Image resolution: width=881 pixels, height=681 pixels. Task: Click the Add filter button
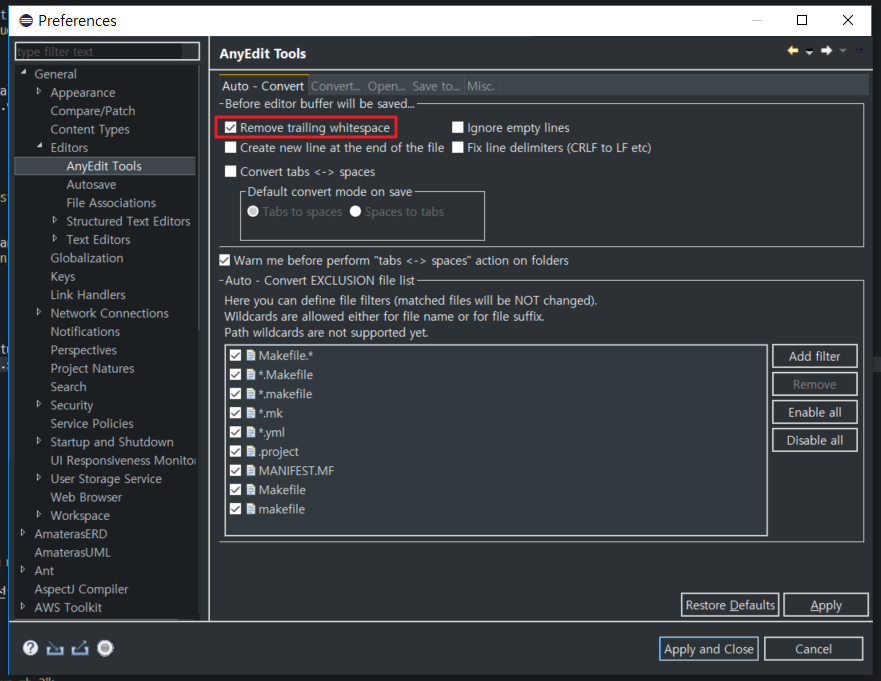tap(815, 356)
